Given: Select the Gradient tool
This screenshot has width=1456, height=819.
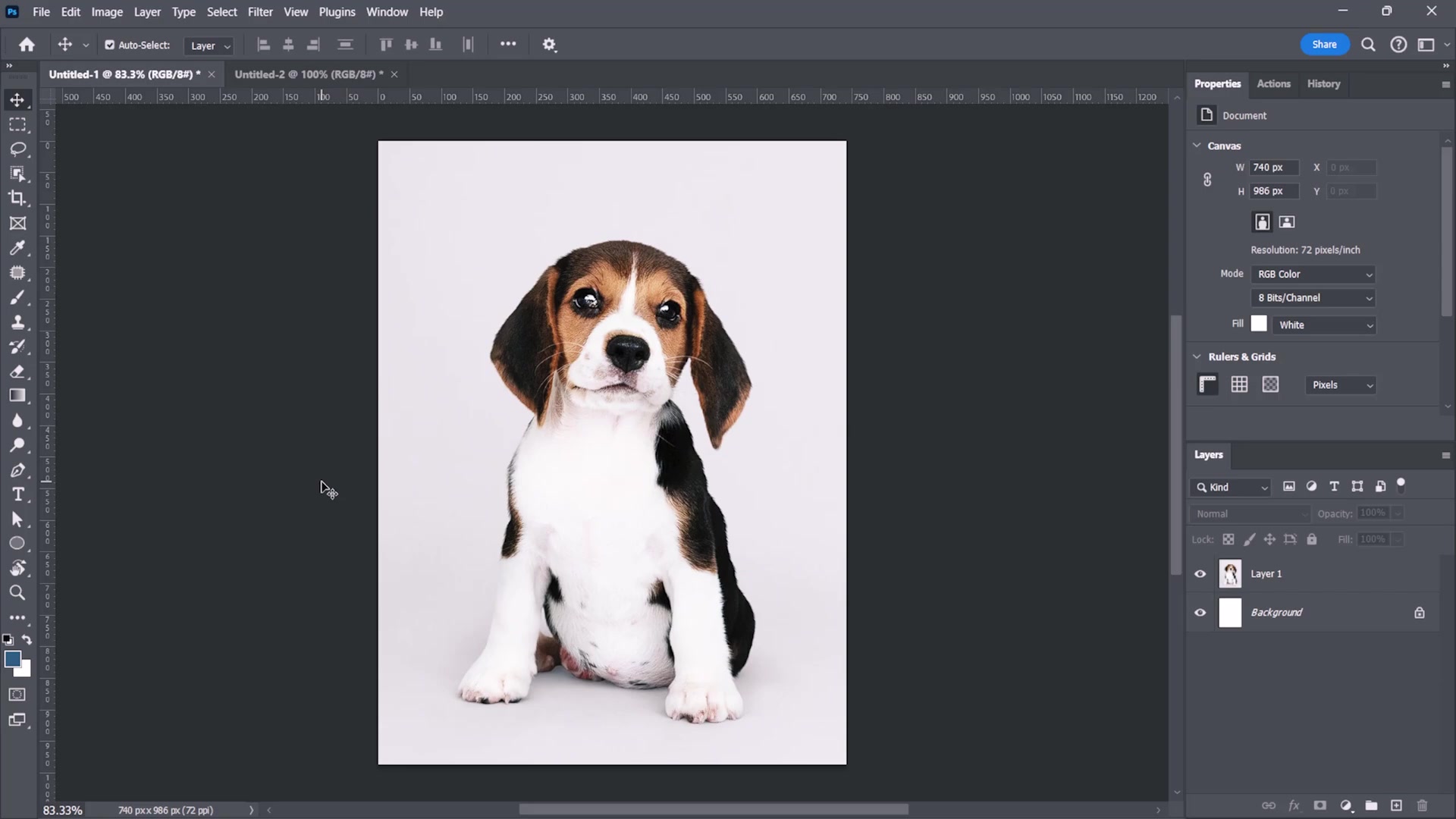Looking at the screenshot, I should pos(17,396).
